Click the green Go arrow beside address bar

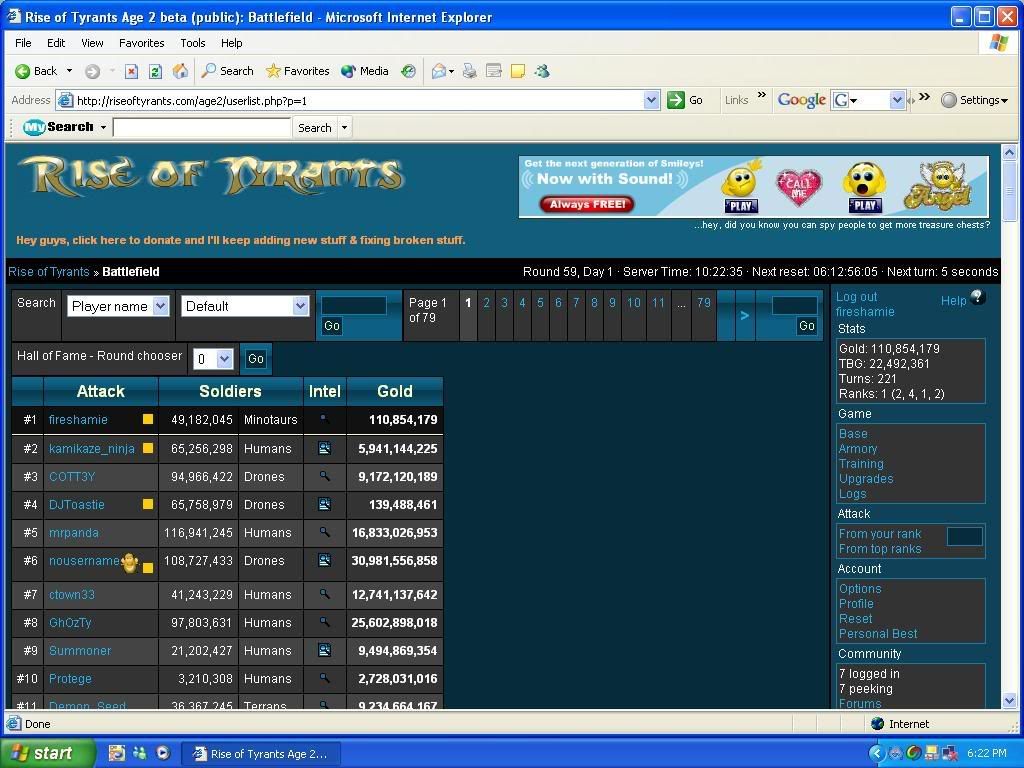pos(676,100)
